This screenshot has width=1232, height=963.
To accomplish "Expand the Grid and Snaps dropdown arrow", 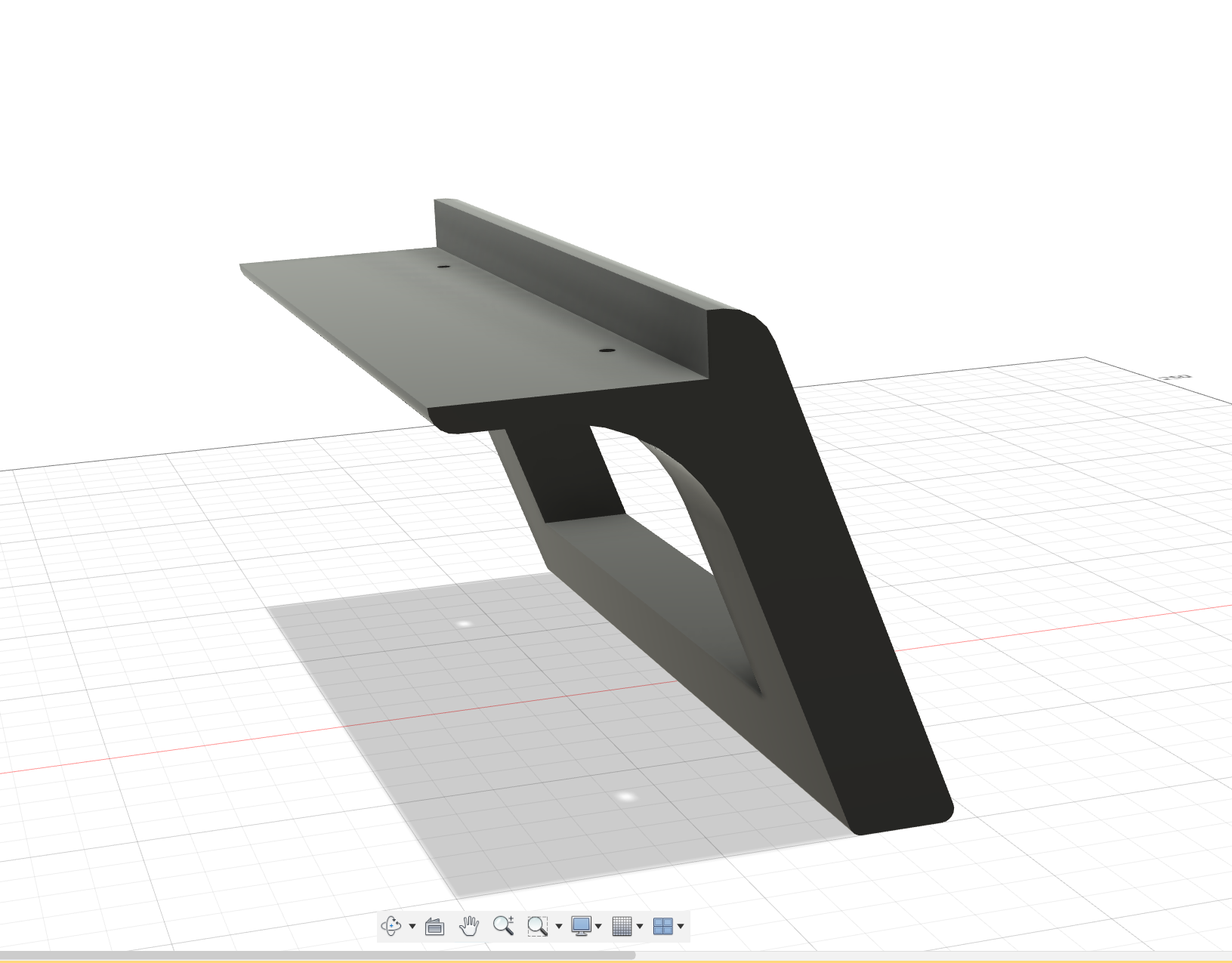I will coord(640,927).
